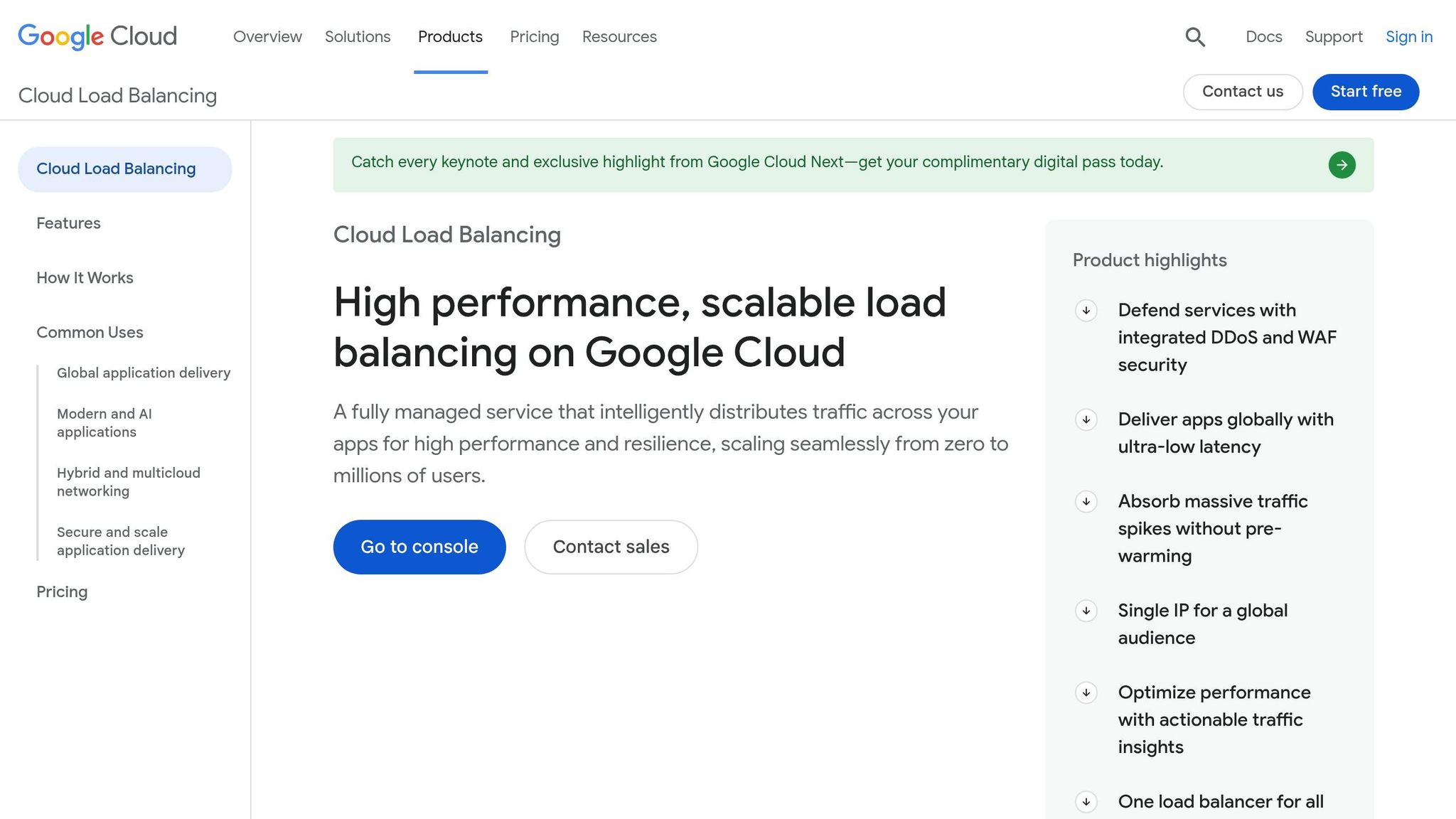
Task: Click 'Start free'
Action: tap(1365, 92)
